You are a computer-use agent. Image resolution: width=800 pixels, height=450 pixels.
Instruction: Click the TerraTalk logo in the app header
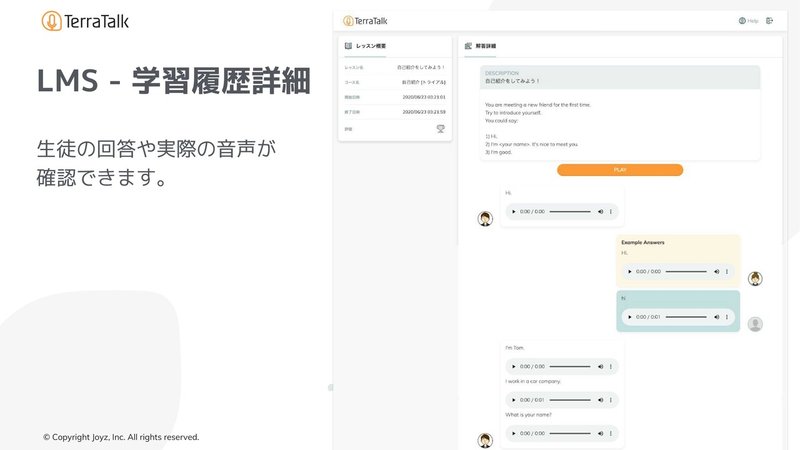point(365,21)
